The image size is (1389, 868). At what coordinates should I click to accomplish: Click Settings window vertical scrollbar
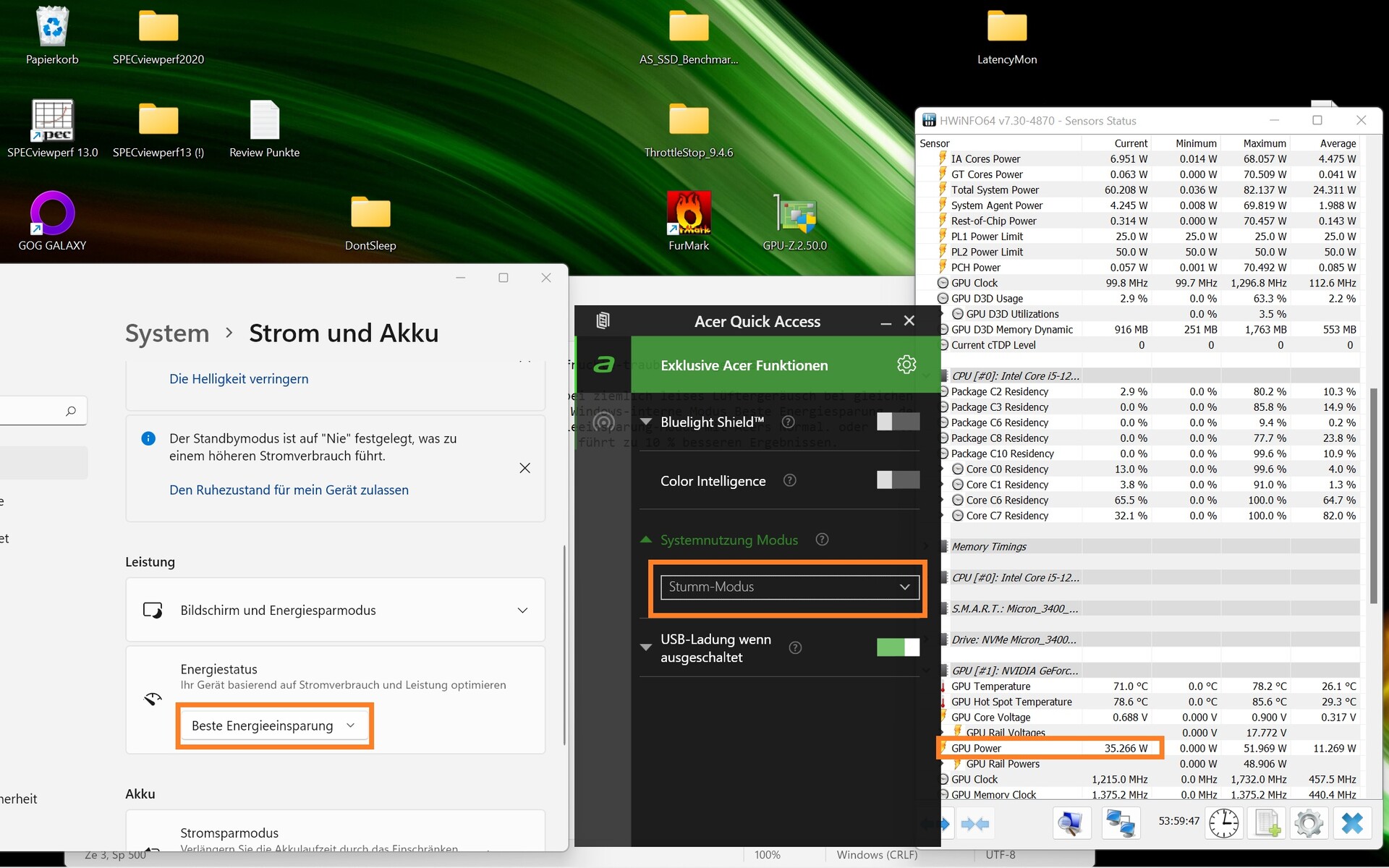click(564, 645)
